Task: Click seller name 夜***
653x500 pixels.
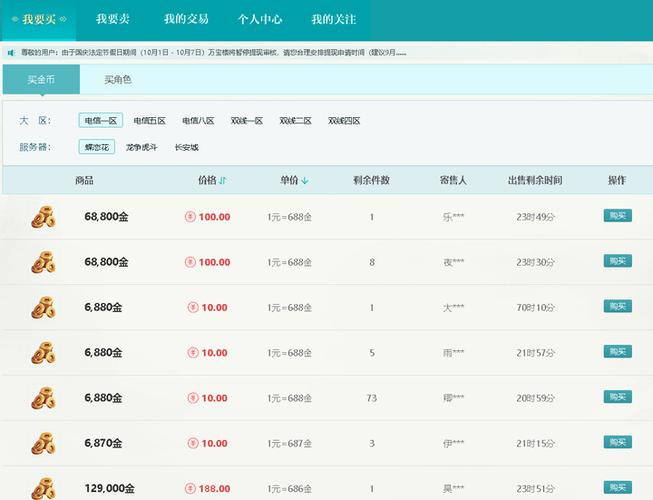Action: (454, 262)
